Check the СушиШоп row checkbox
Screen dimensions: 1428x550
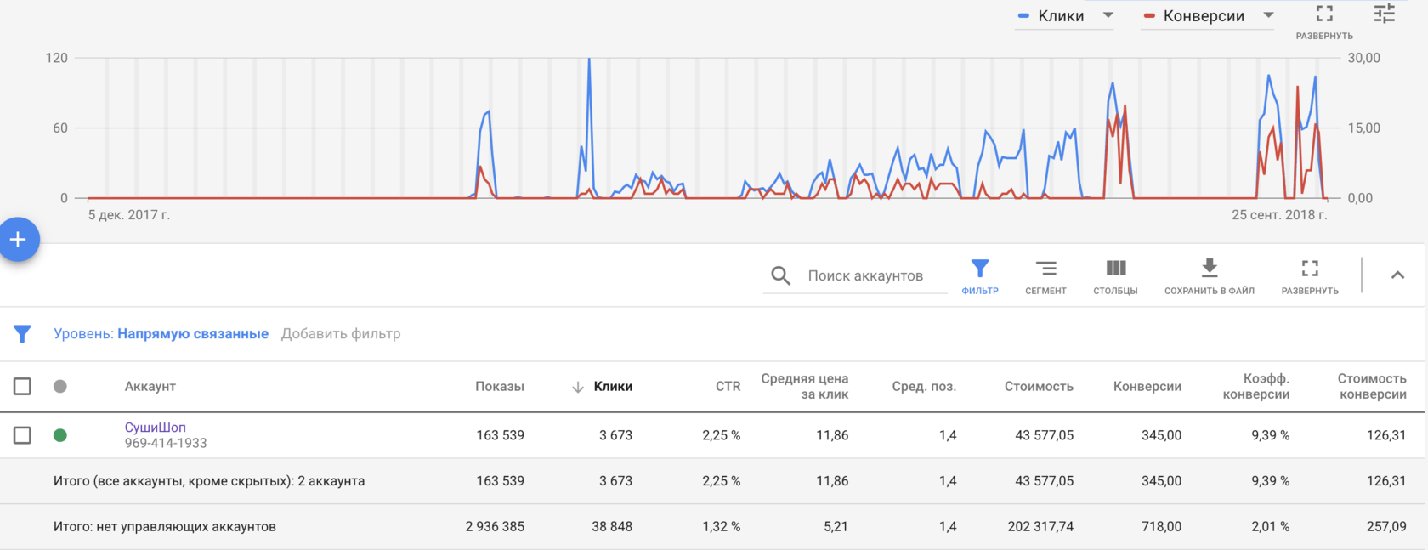tap(22, 435)
